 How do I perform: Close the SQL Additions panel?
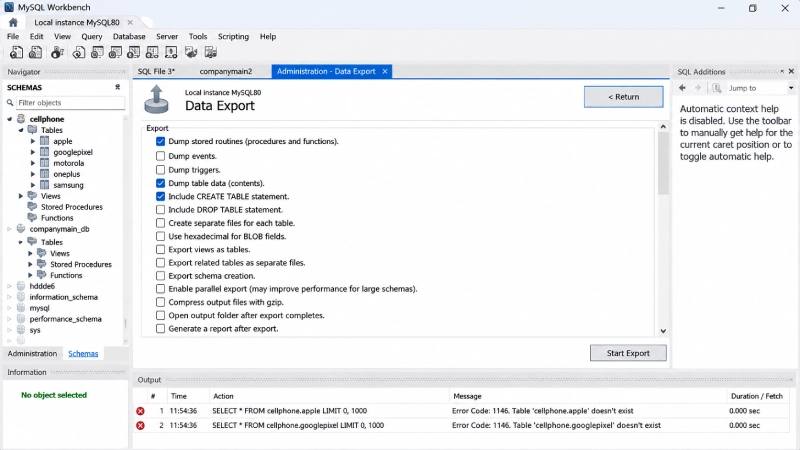click(x=791, y=71)
